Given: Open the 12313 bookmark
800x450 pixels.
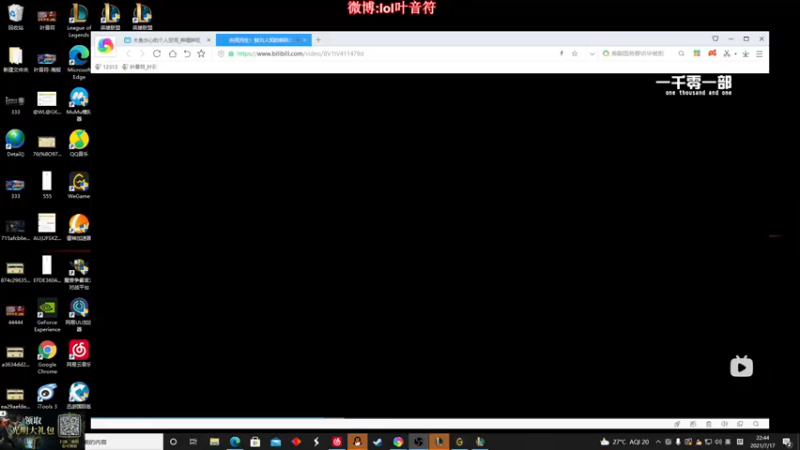Looking at the screenshot, I should 107,67.
